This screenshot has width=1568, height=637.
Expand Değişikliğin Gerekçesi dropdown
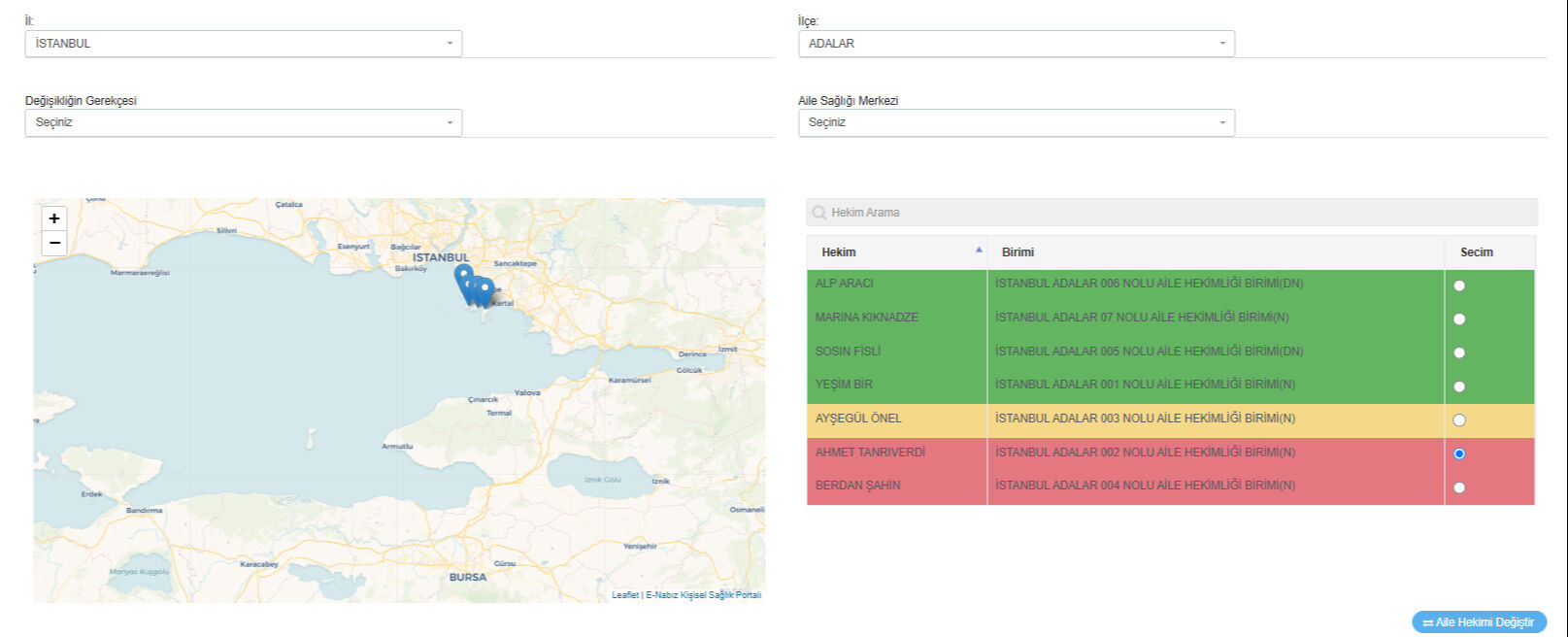tap(243, 122)
